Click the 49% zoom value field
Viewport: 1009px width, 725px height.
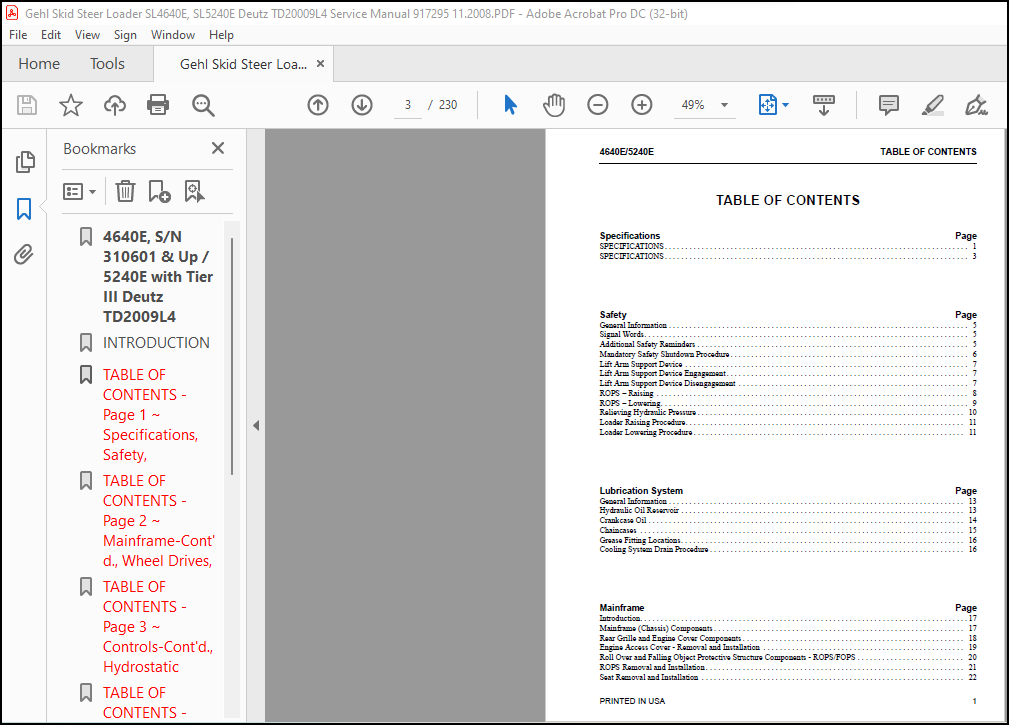coord(693,105)
